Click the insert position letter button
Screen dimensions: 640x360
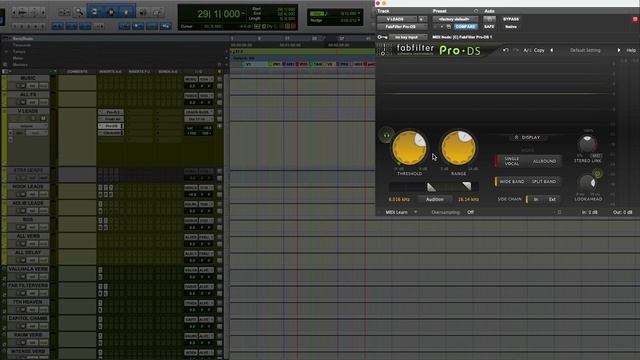pyautogui.click(x=422, y=19)
